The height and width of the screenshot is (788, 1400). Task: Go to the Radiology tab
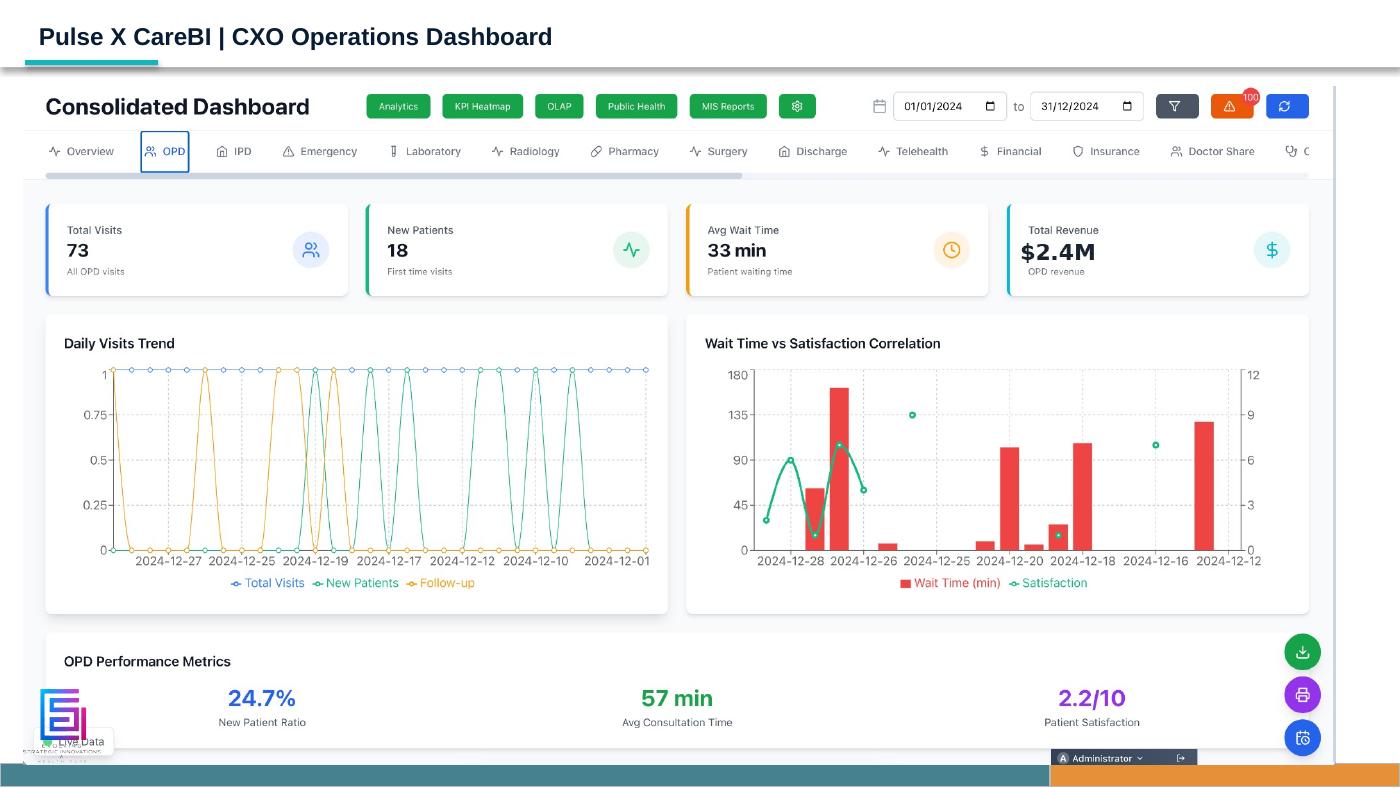coord(525,152)
